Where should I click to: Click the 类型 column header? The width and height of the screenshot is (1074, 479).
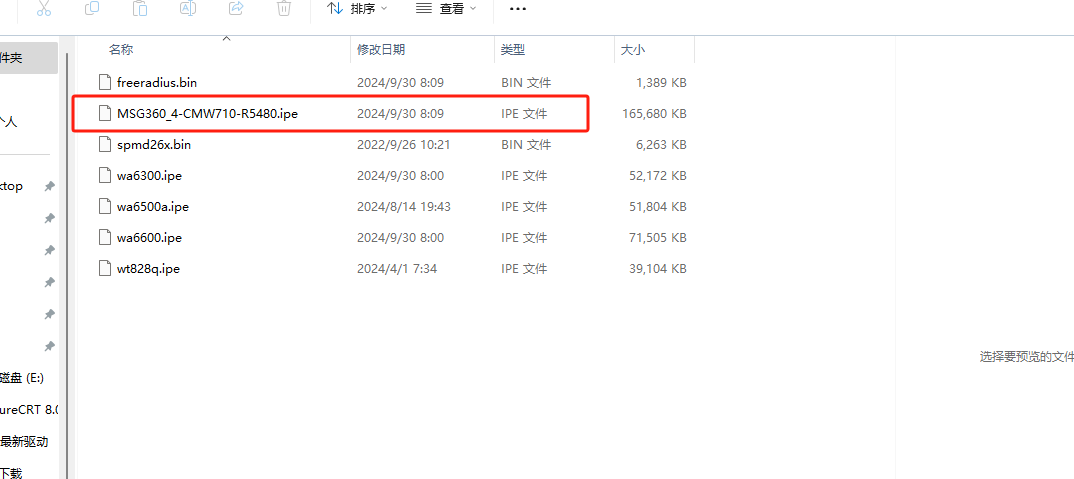click(513, 49)
